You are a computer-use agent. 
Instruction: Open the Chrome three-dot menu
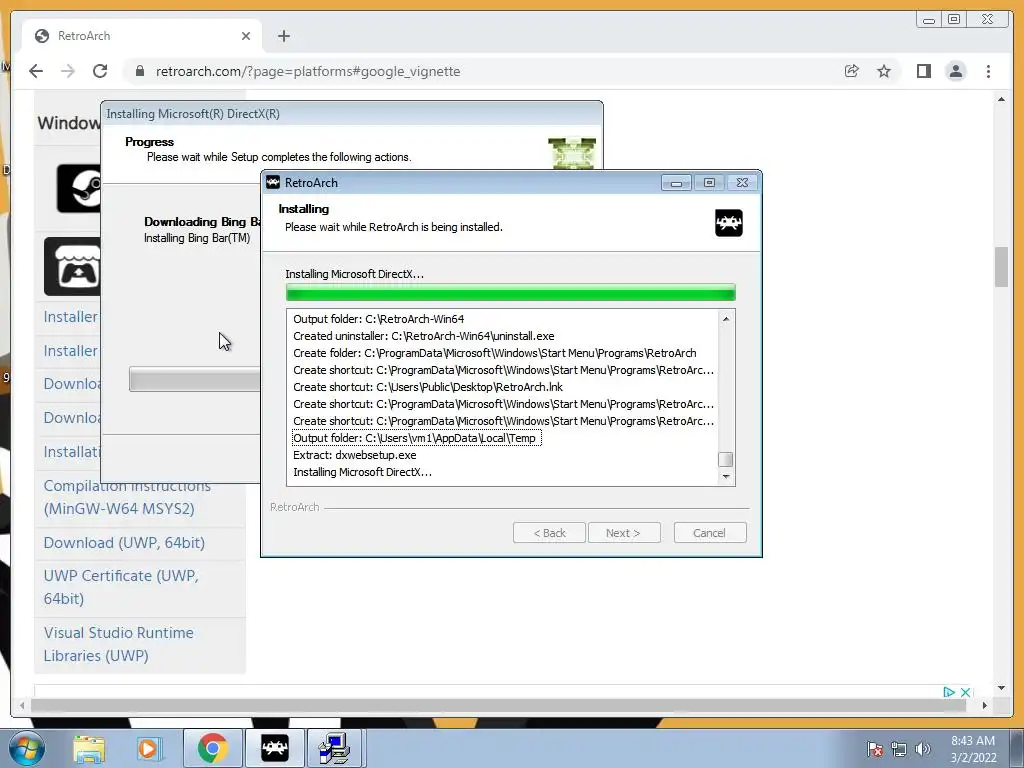pyautogui.click(x=988, y=71)
